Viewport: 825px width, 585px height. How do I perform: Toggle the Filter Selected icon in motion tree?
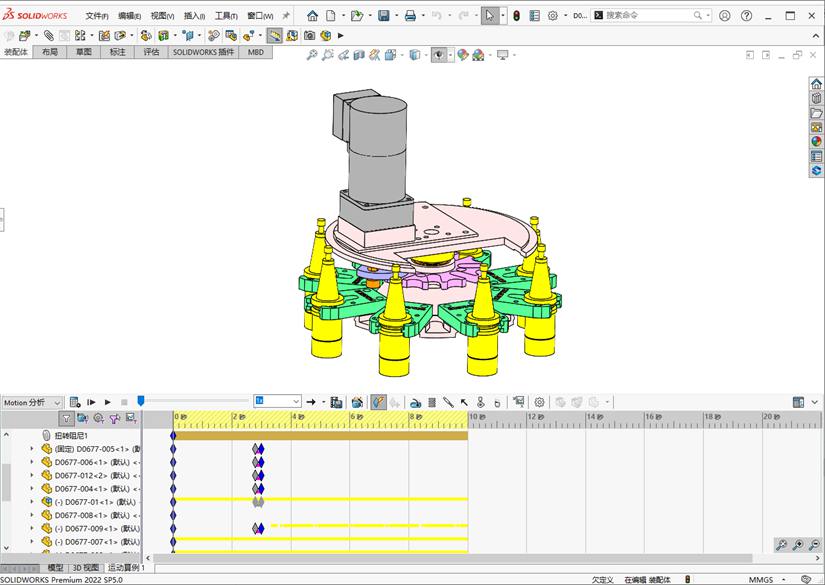(115, 419)
